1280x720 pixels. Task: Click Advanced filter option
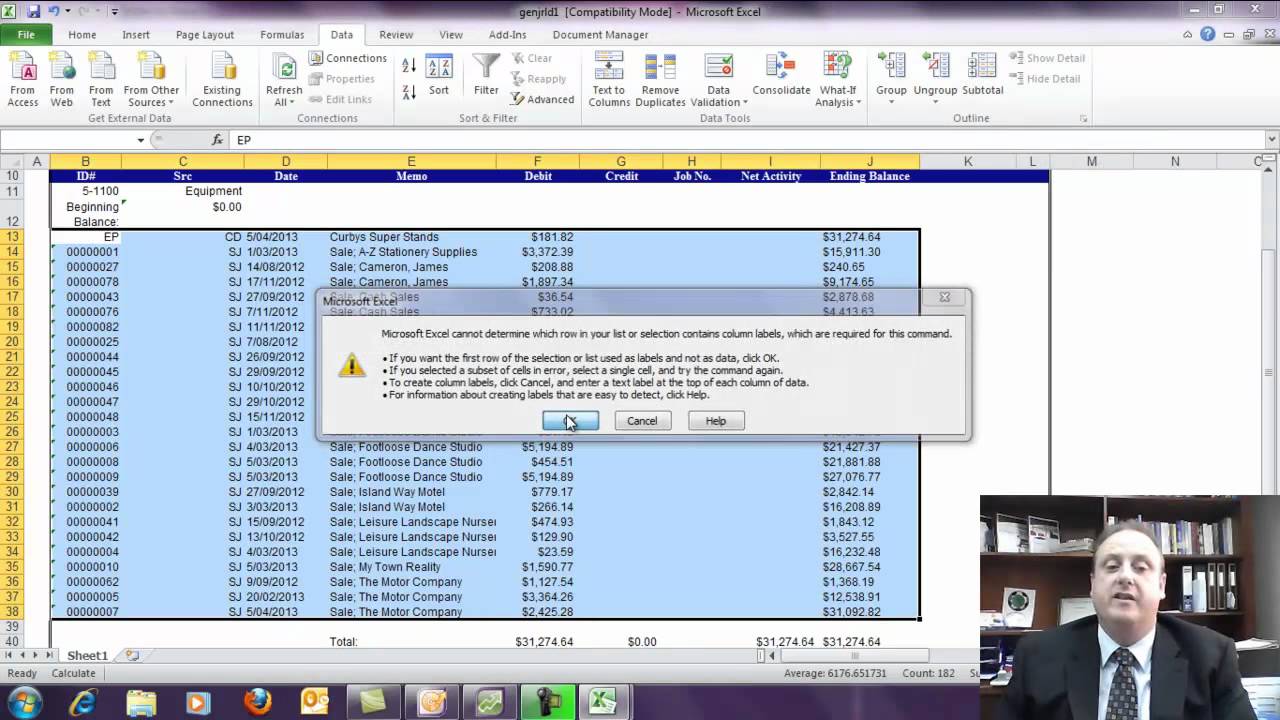pyautogui.click(x=542, y=99)
